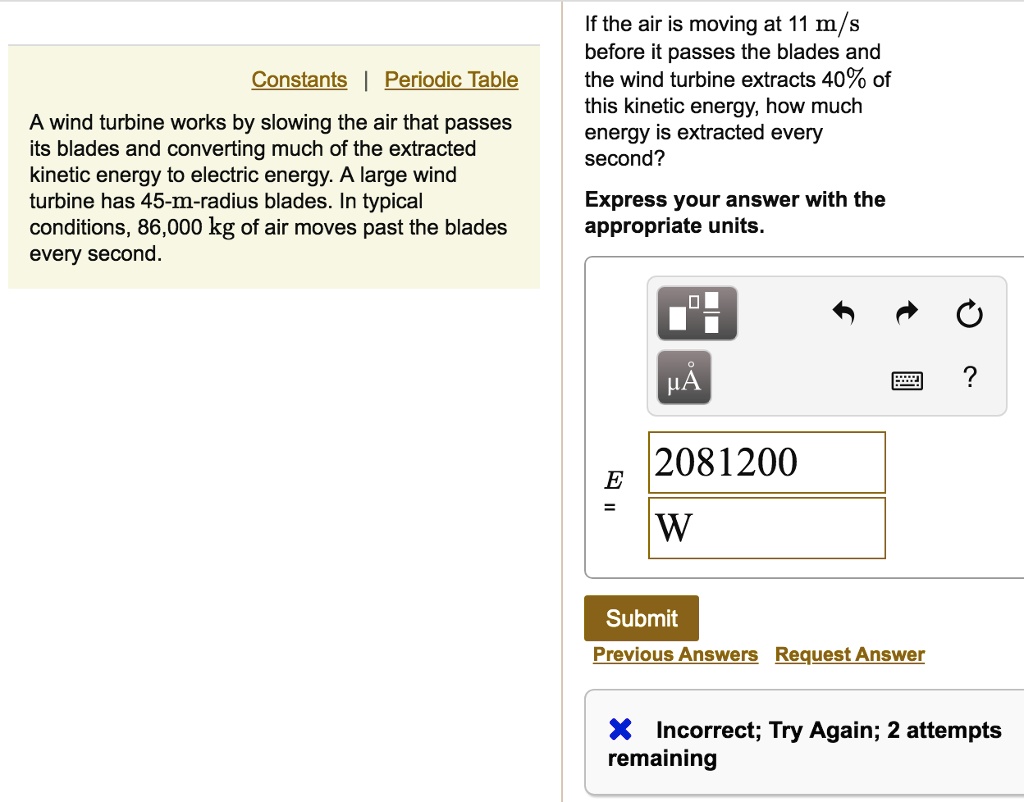Viewport: 1024px width, 802px height.
Task: Select the units field containing W
Action: pos(767,528)
